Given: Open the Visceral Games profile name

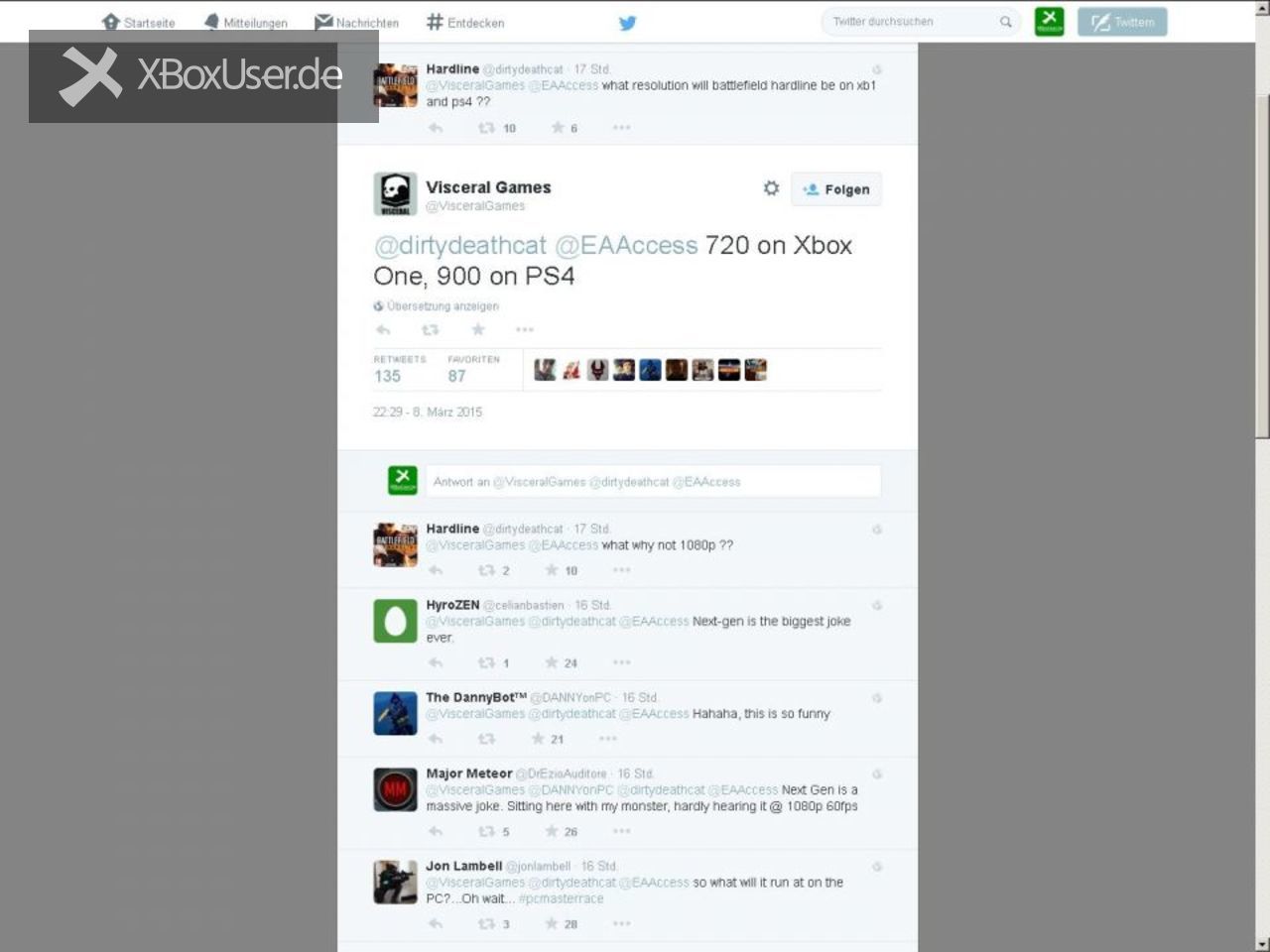Looking at the screenshot, I should pyautogui.click(x=488, y=187).
